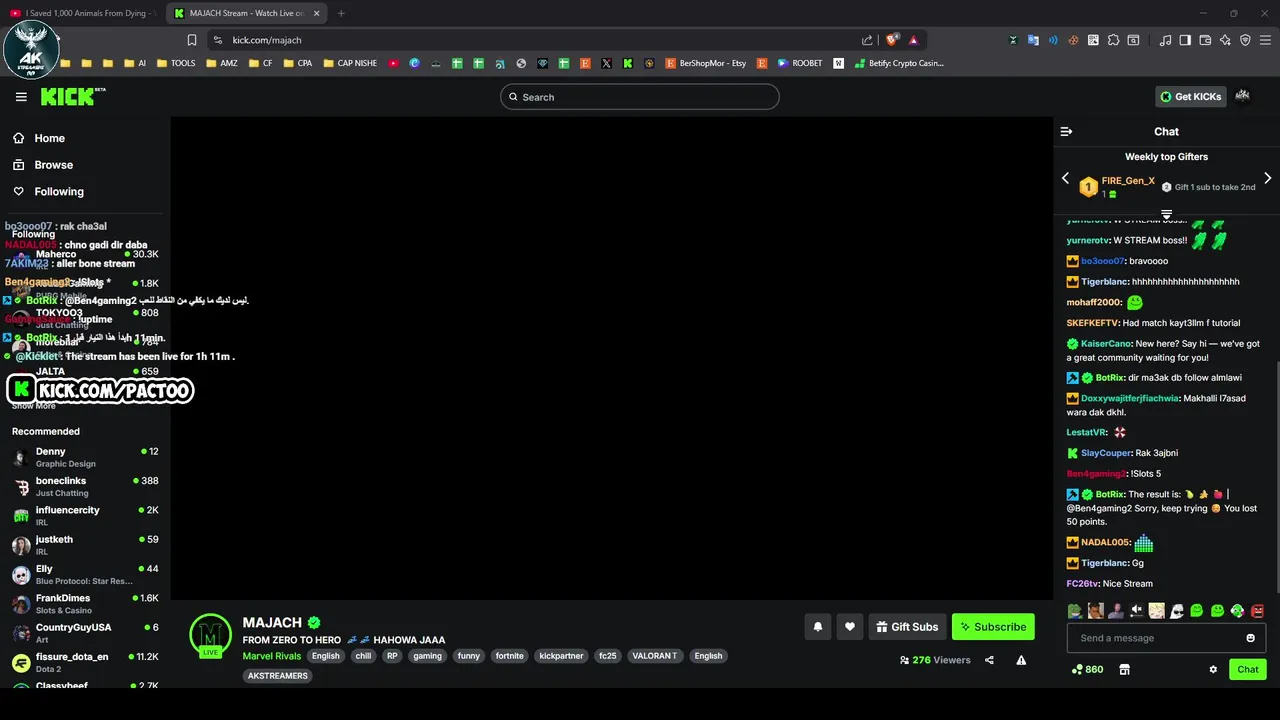This screenshot has width=1280, height=720.
Task: Report the stream with the warning icon
Action: point(1021,660)
